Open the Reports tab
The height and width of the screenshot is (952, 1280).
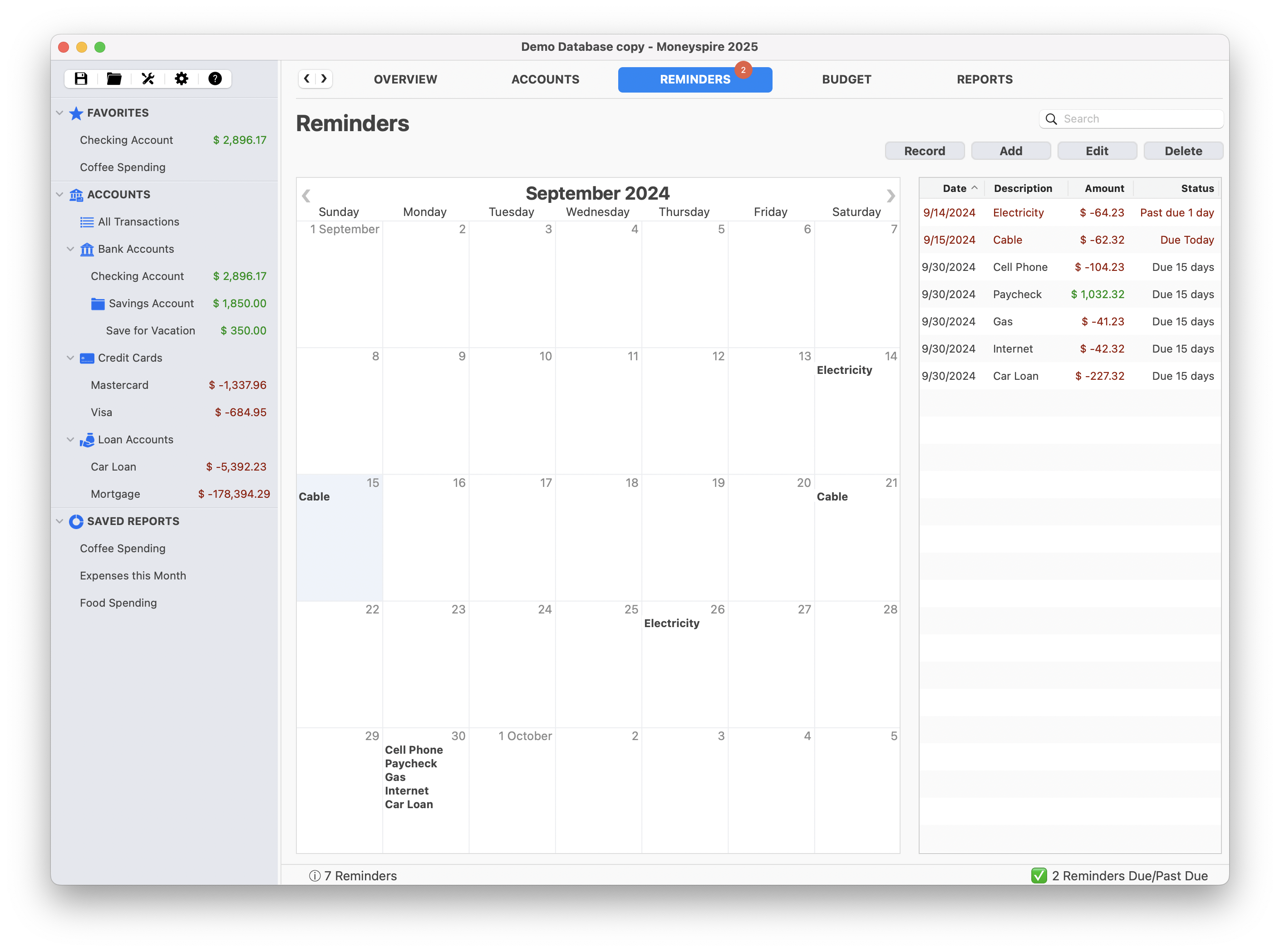(x=985, y=79)
